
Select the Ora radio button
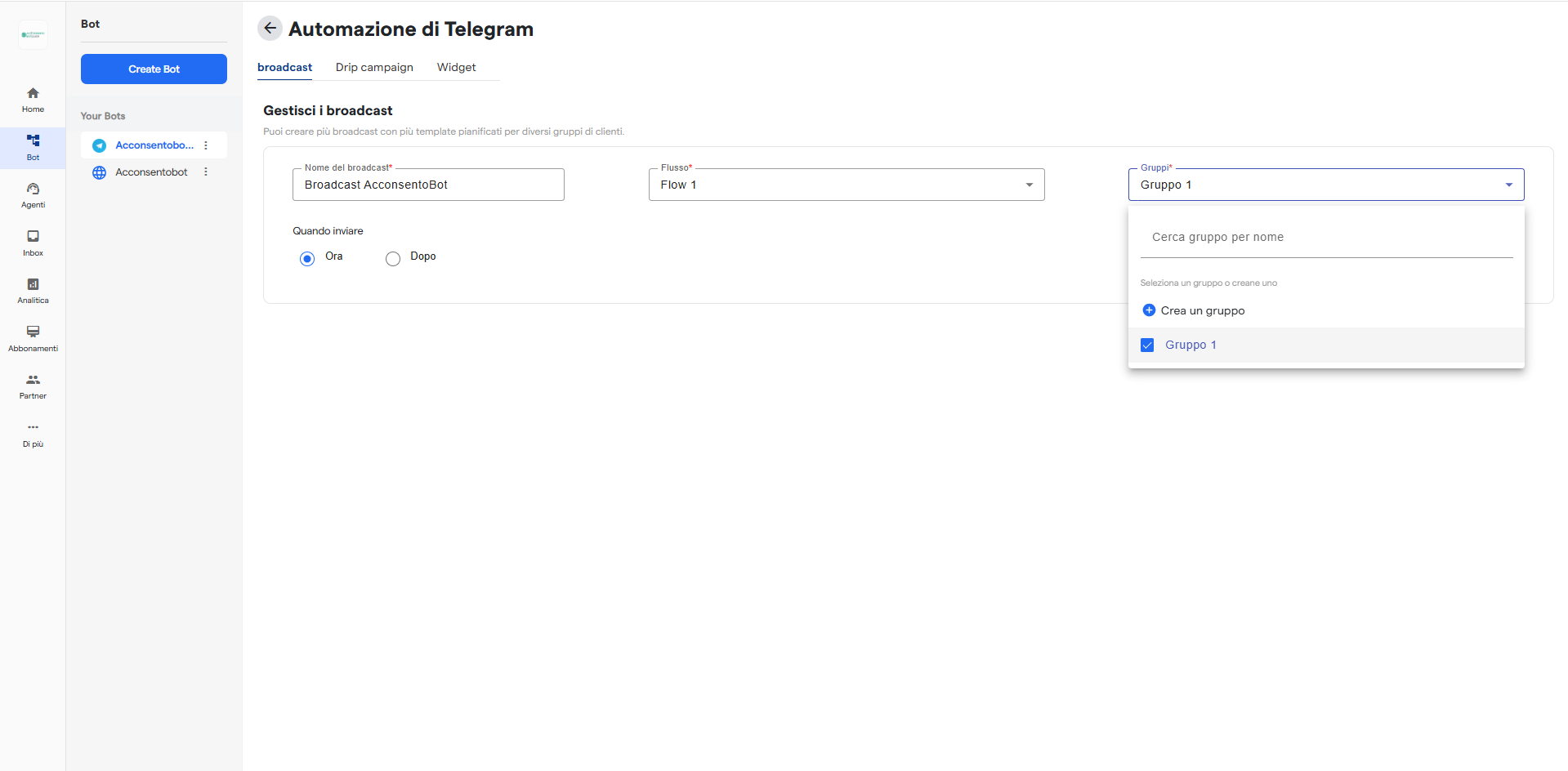point(307,259)
